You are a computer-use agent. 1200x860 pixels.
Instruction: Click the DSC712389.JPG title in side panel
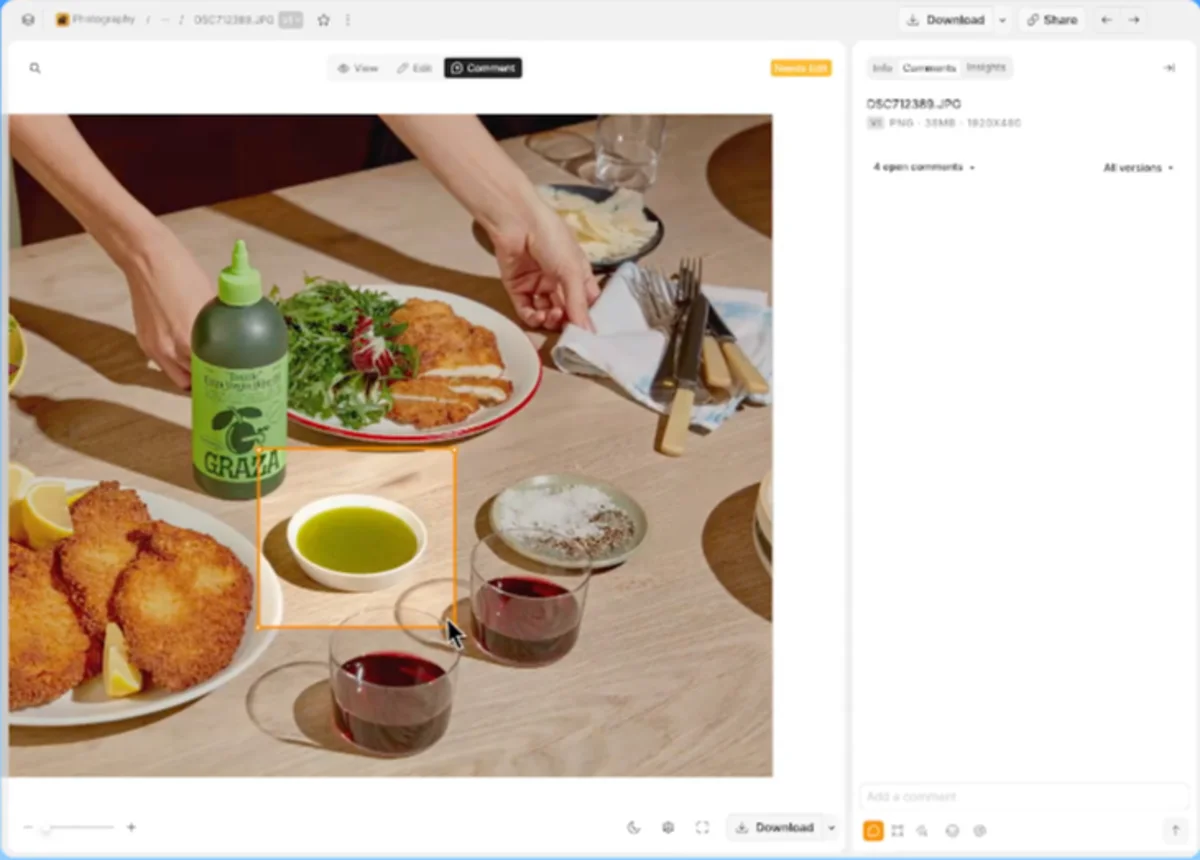[x=914, y=104]
